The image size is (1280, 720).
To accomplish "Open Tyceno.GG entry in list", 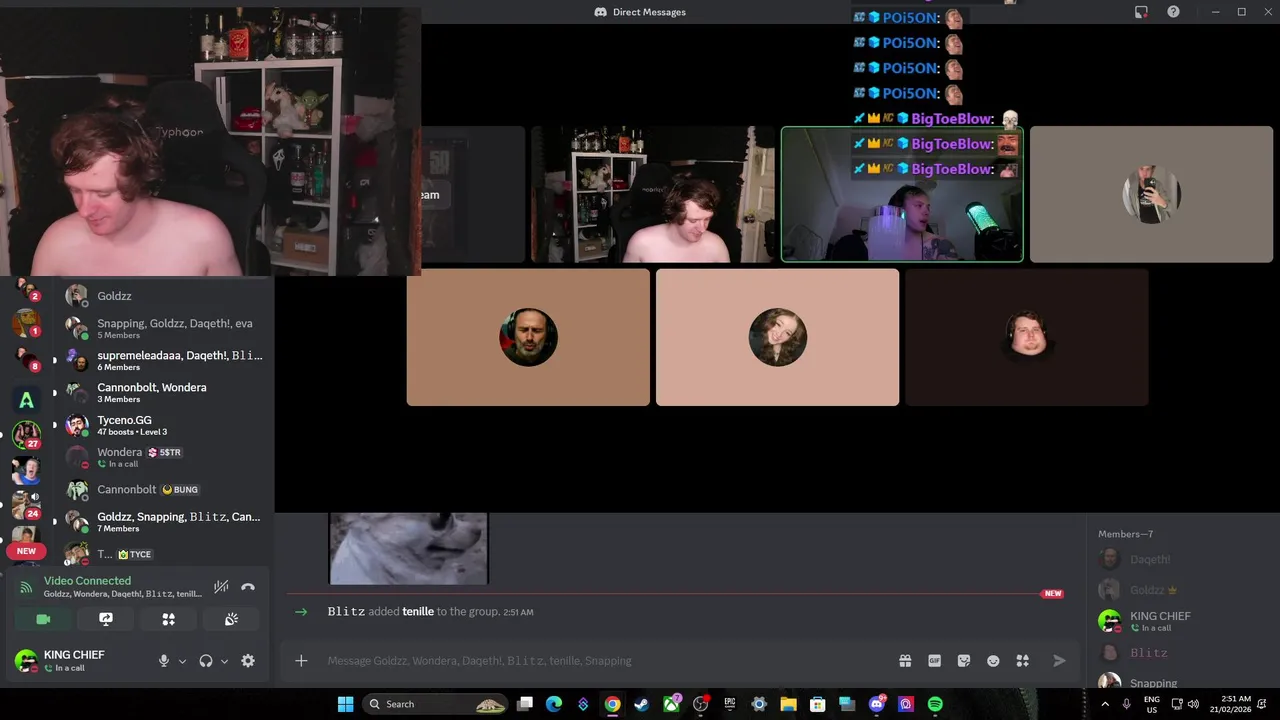I will point(165,425).
